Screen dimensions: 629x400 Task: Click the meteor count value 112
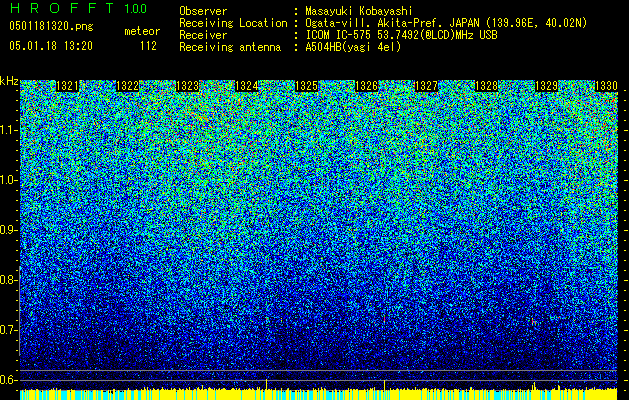pos(148,46)
